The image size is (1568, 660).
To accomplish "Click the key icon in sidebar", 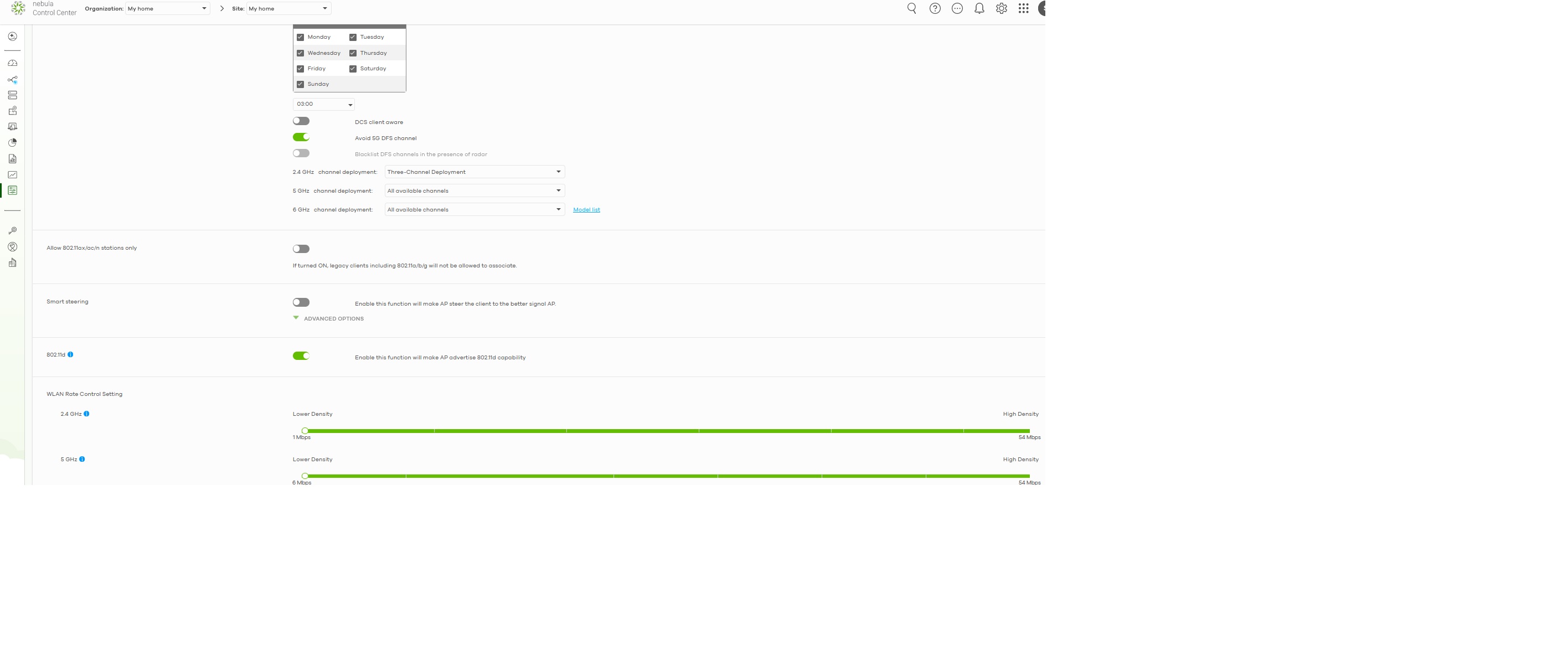I will tap(12, 231).
